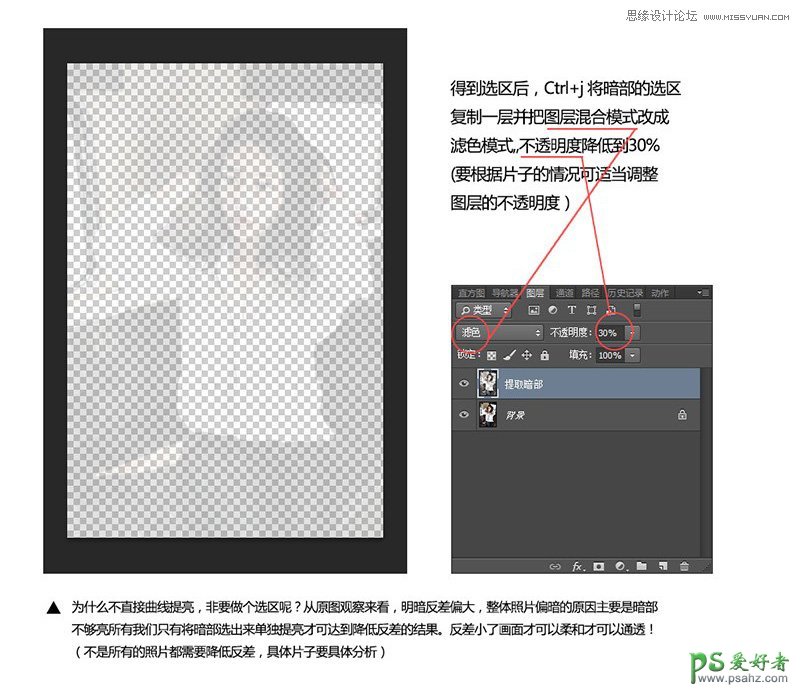The width and height of the screenshot is (800, 690).
Task: Toggle the layer filter on/off switch
Action: click(638, 311)
